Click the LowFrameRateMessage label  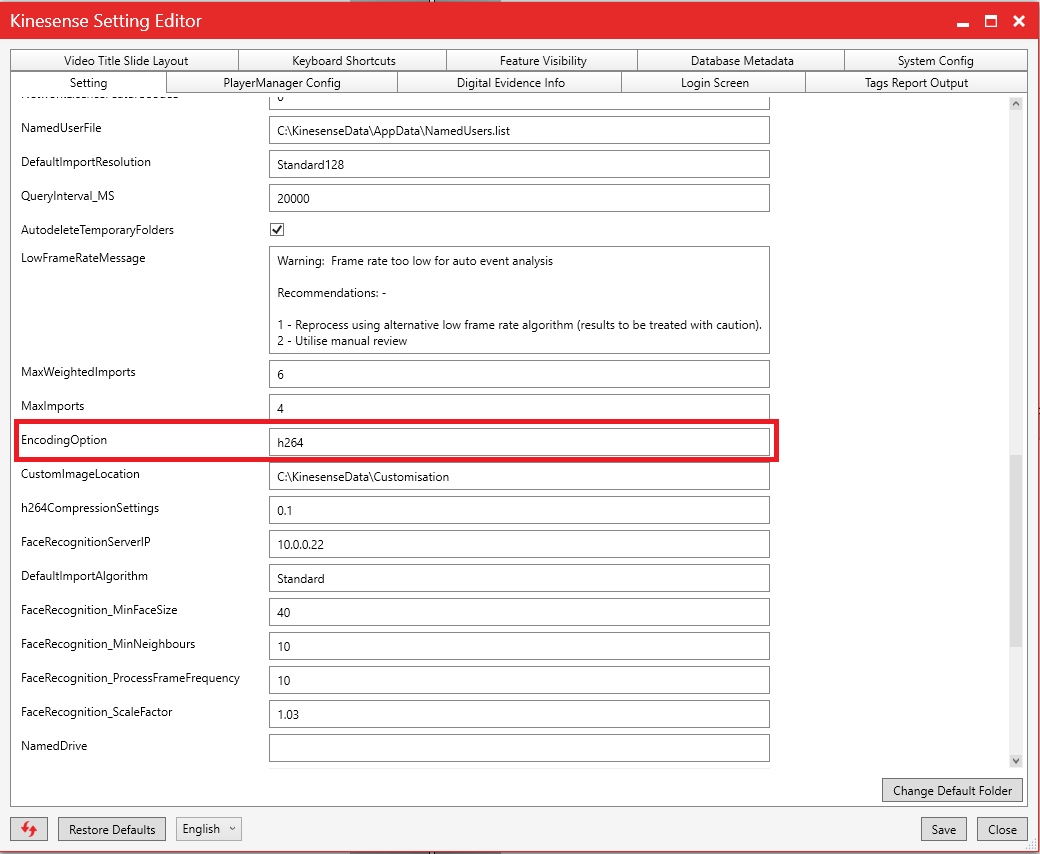pyautogui.click(x=83, y=258)
